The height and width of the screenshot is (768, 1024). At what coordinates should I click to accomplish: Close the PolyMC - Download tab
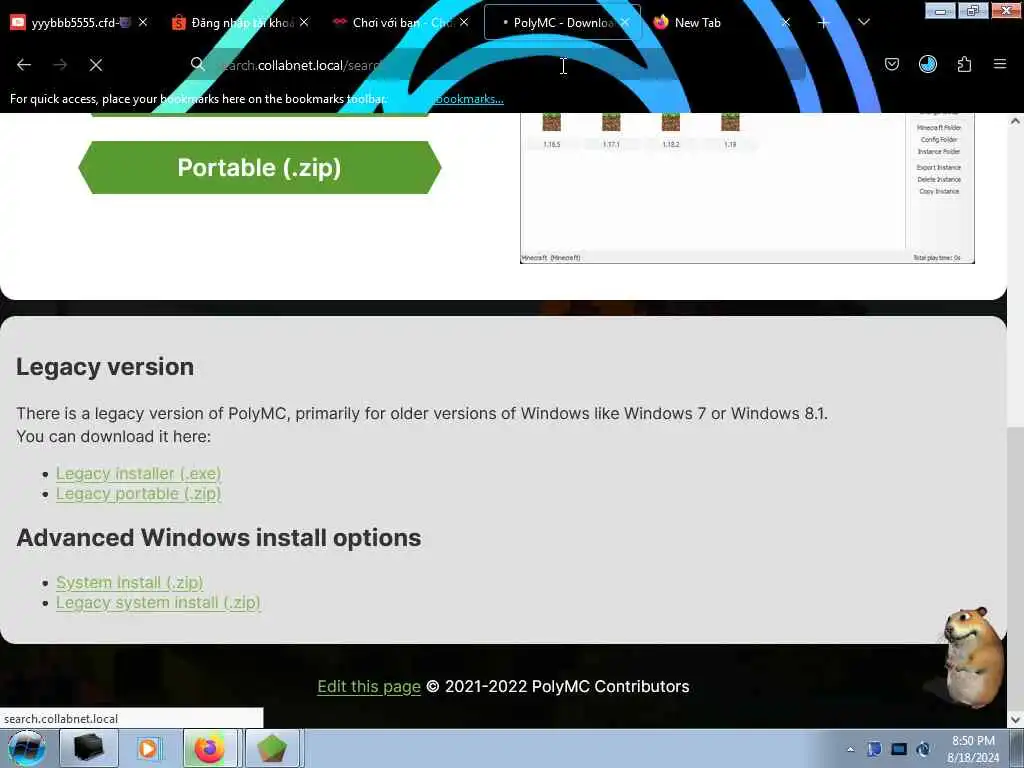[625, 22]
